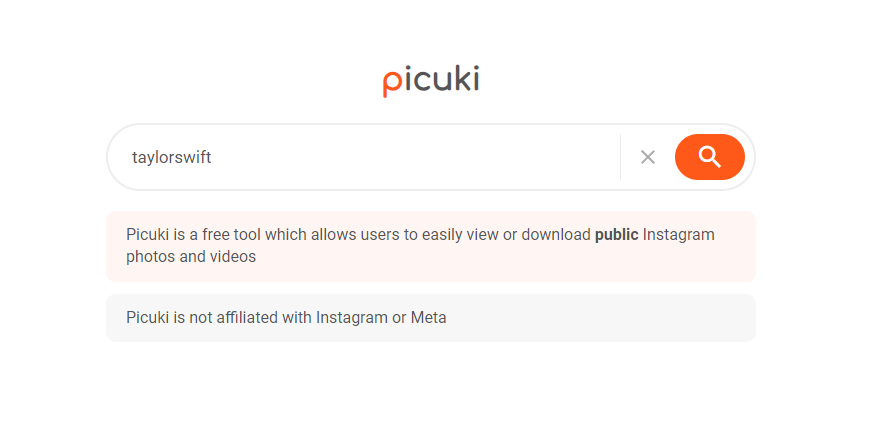Click the words photos and videos
Viewport: 876px width, 436px height.
(x=191, y=257)
